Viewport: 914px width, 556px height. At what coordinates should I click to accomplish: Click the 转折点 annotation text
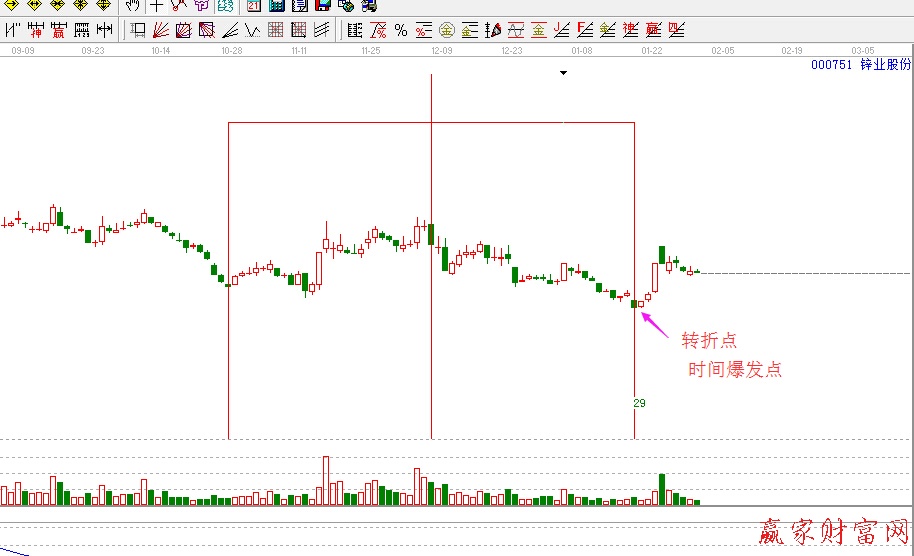(709, 340)
